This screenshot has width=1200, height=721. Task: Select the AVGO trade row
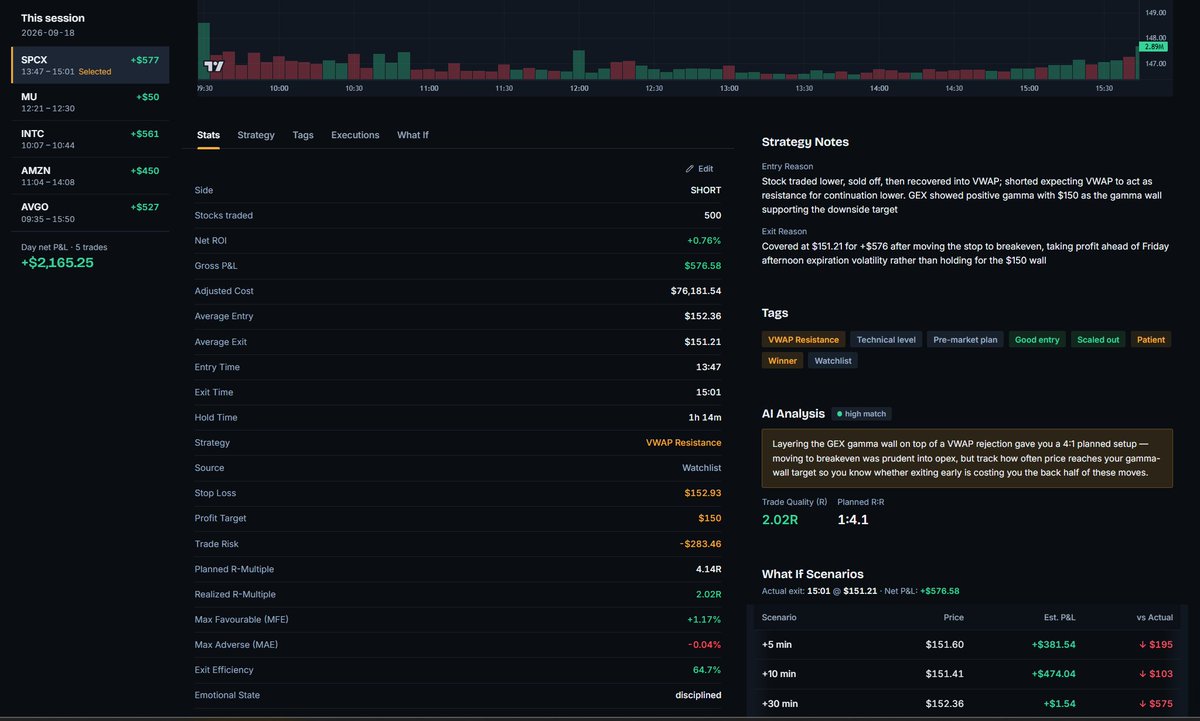(x=90, y=213)
